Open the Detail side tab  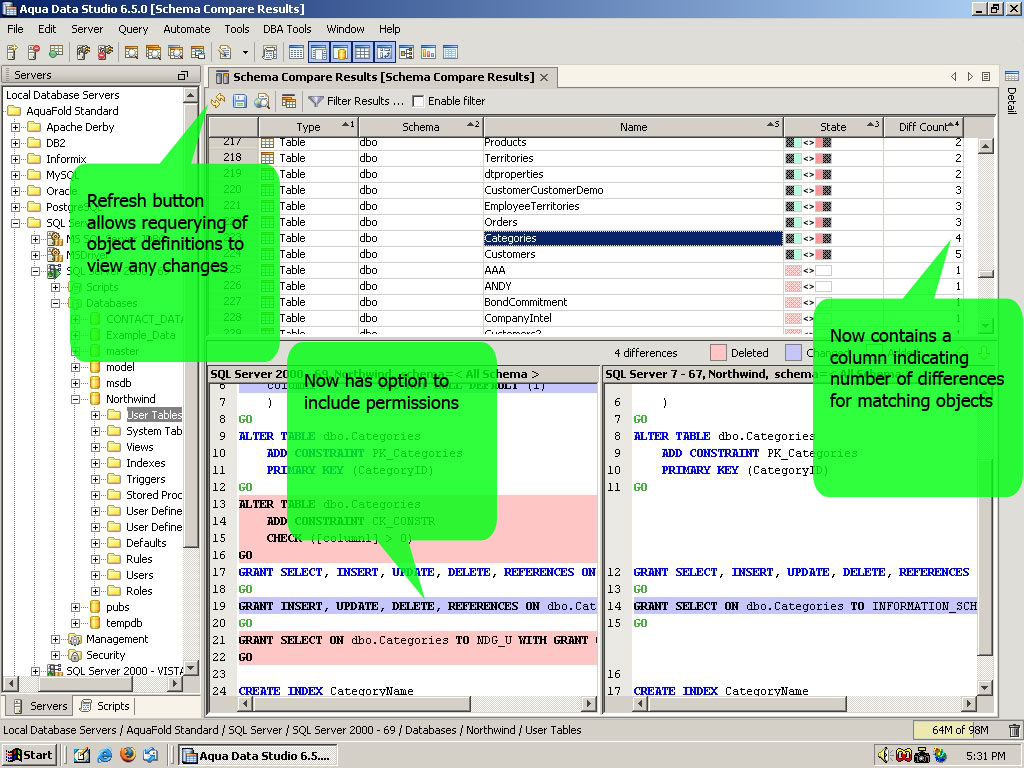tap(1012, 91)
